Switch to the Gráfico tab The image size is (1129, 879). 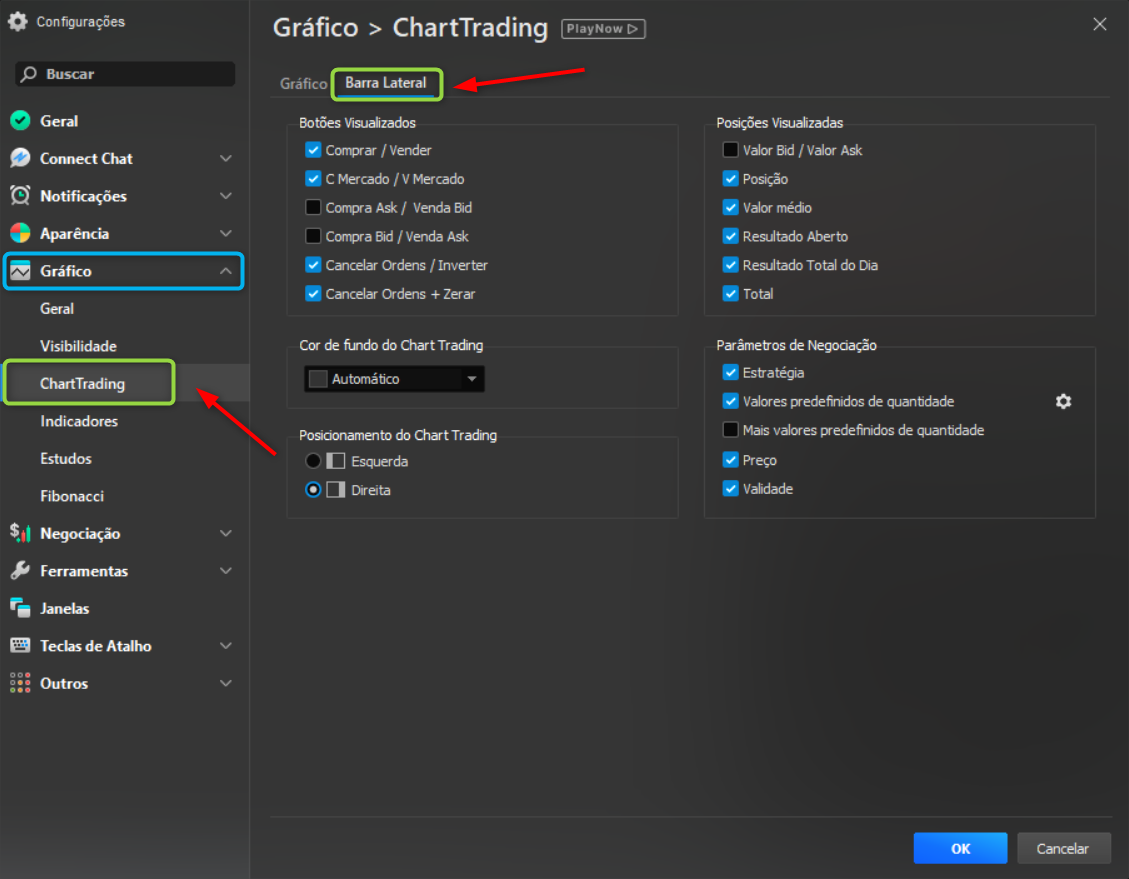[x=303, y=84]
